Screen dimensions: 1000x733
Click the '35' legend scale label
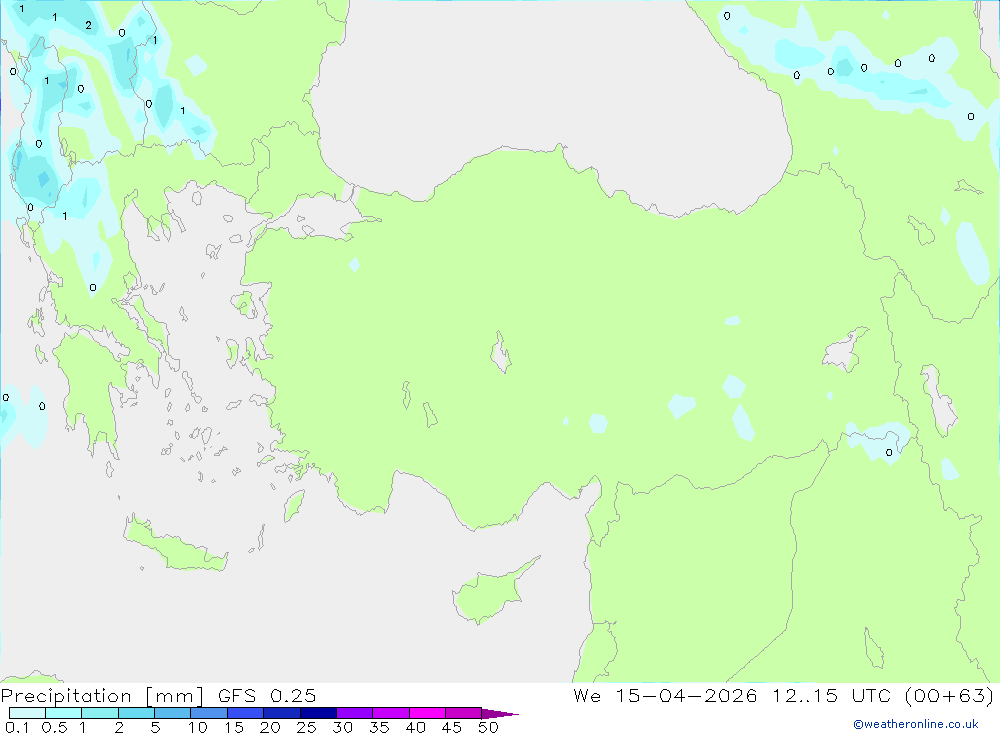pyautogui.click(x=379, y=727)
